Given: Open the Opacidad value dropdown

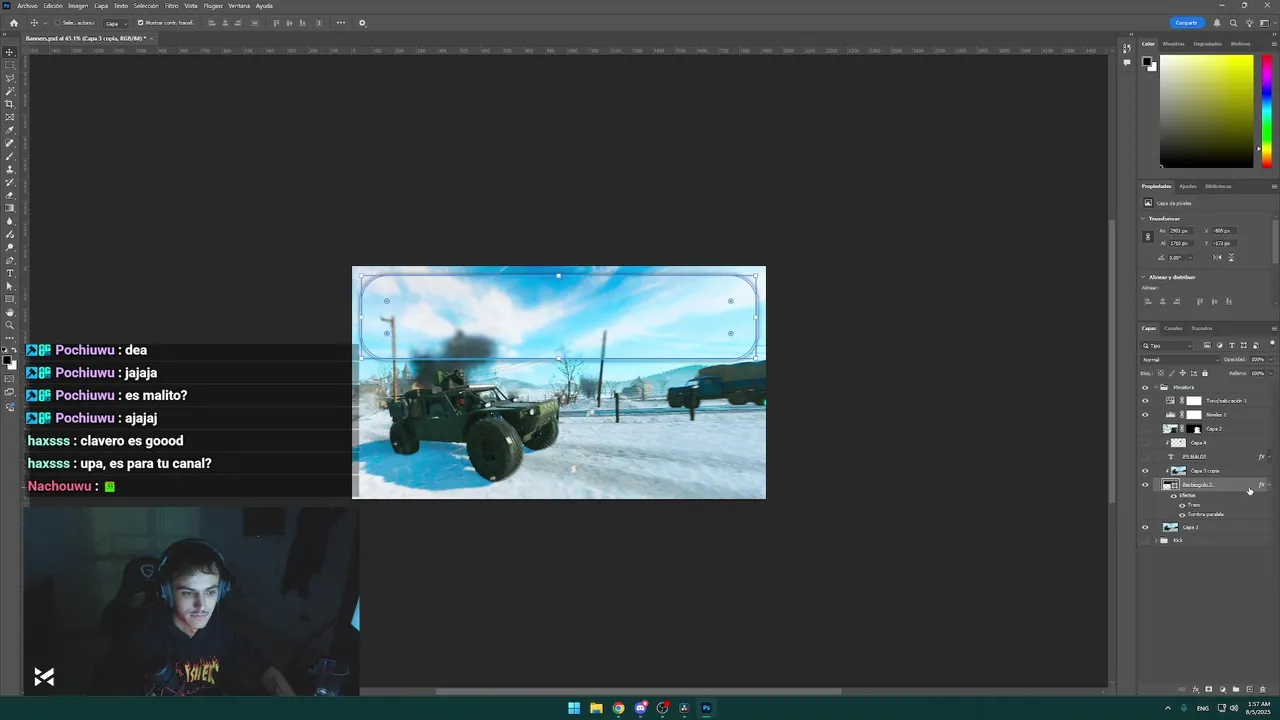Looking at the screenshot, I should pyautogui.click(x=1271, y=359).
